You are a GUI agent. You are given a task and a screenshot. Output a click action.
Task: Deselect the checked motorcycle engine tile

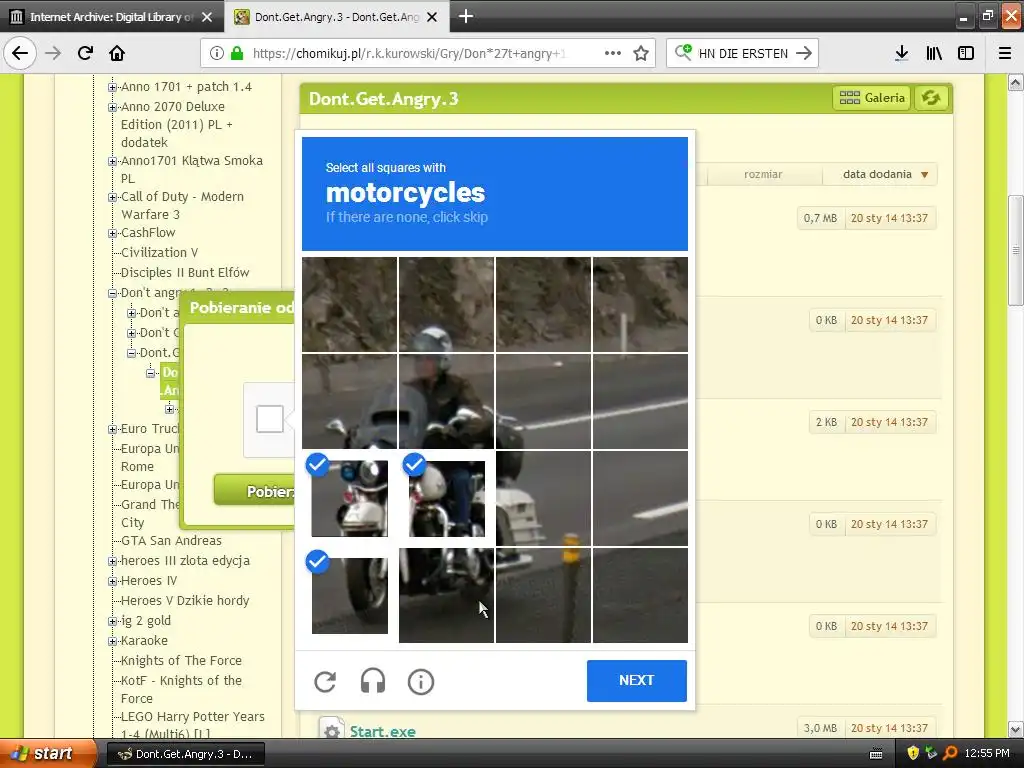point(446,498)
